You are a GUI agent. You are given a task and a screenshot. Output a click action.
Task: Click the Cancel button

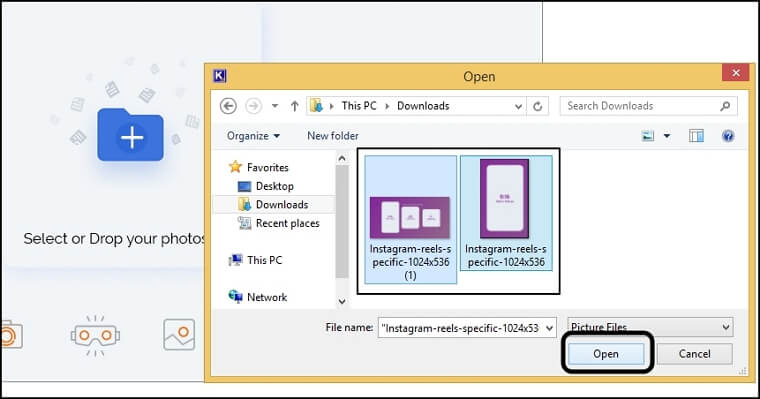coord(695,354)
